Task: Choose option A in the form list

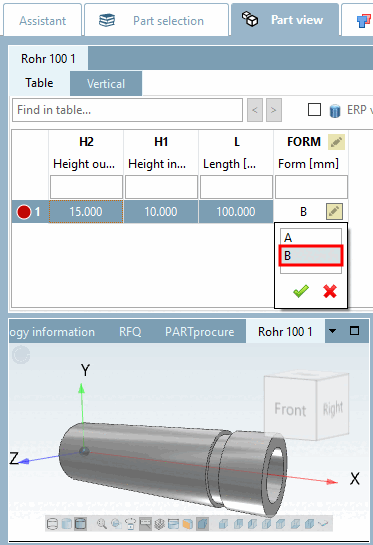Action: click(x=311, y=238)
